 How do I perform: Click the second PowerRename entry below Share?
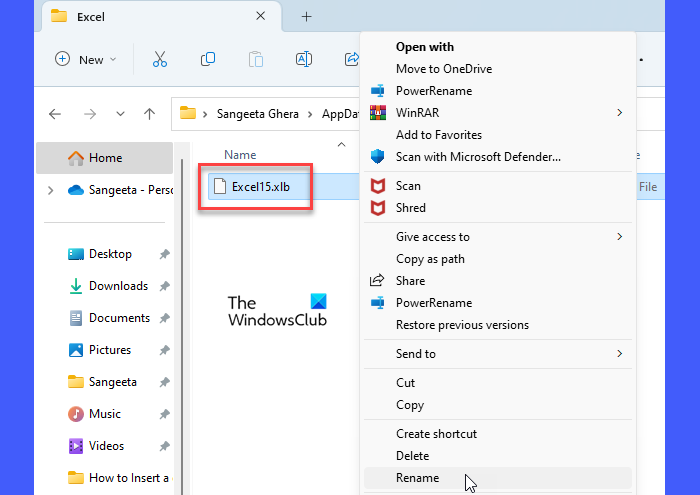point(498,303)
